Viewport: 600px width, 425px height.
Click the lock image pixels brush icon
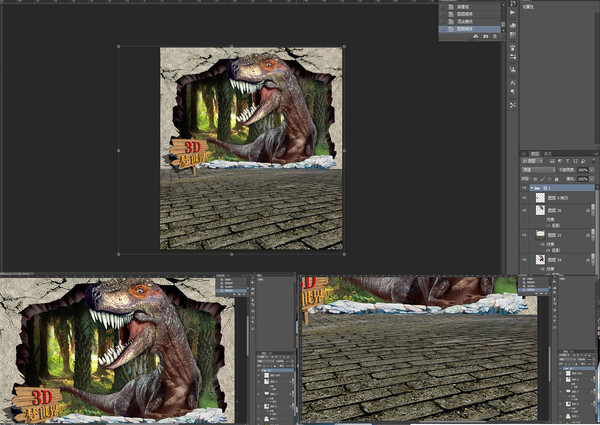542,179
